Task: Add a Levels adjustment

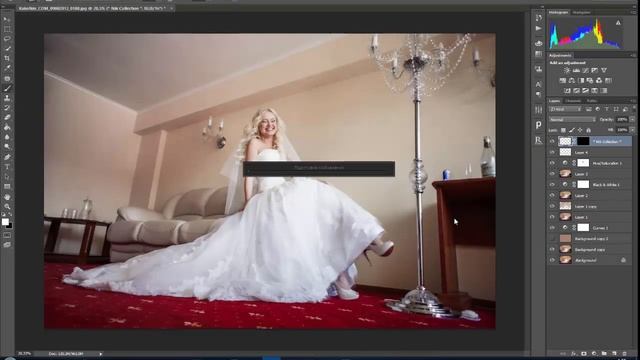Action: (x=576, y=70)
